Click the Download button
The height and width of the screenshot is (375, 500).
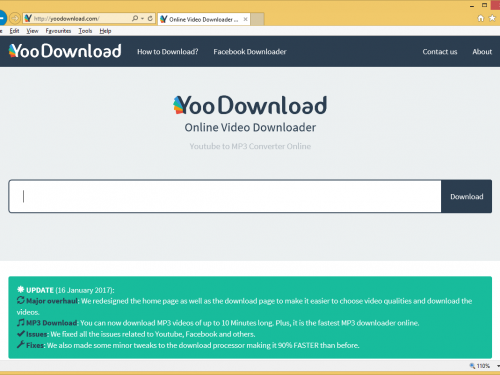[x=467, y=196]
